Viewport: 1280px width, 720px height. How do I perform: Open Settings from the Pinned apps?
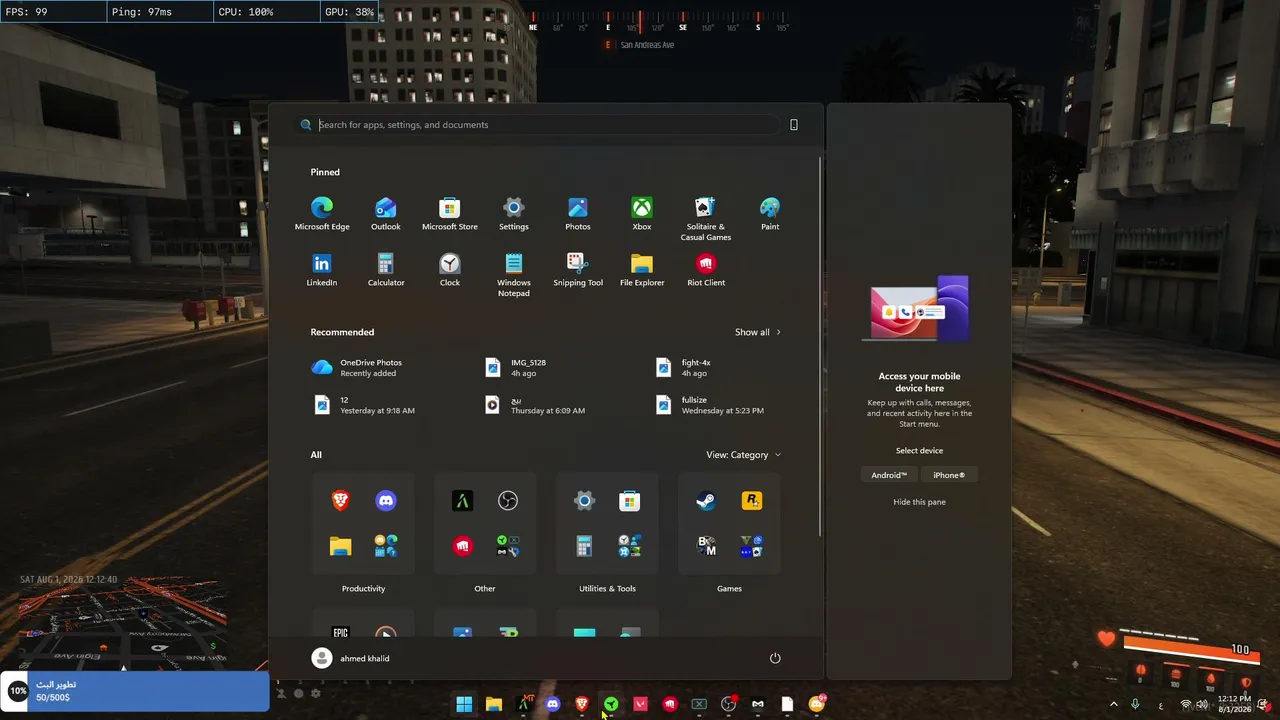[x=514, y=214]
